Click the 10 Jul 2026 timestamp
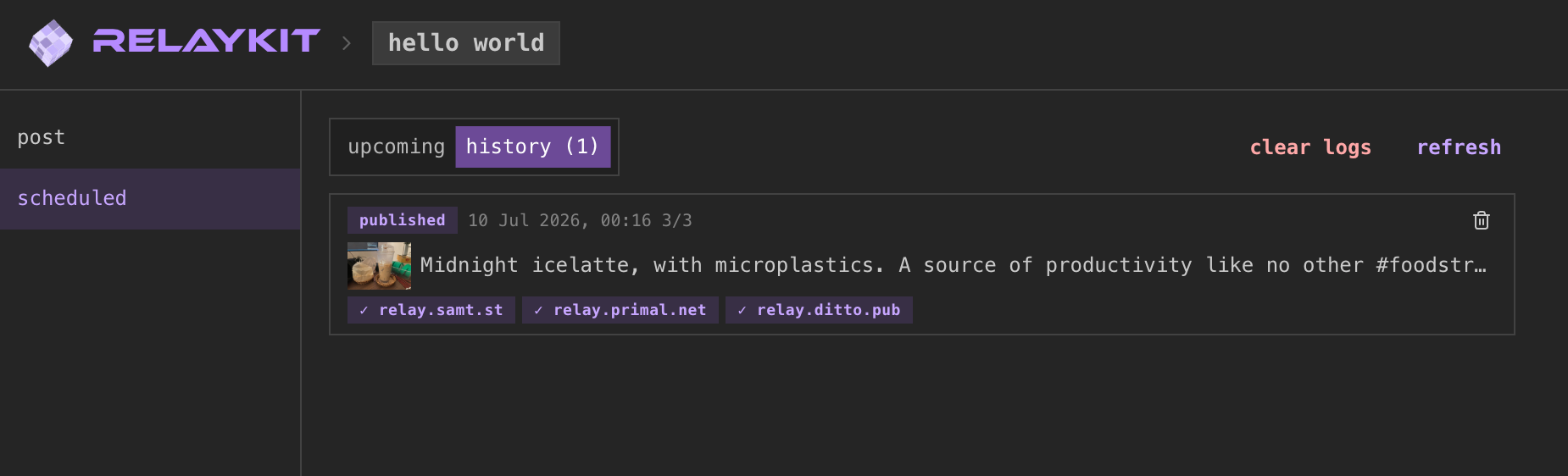The image size is (1568, 476). tap(559, 220)
